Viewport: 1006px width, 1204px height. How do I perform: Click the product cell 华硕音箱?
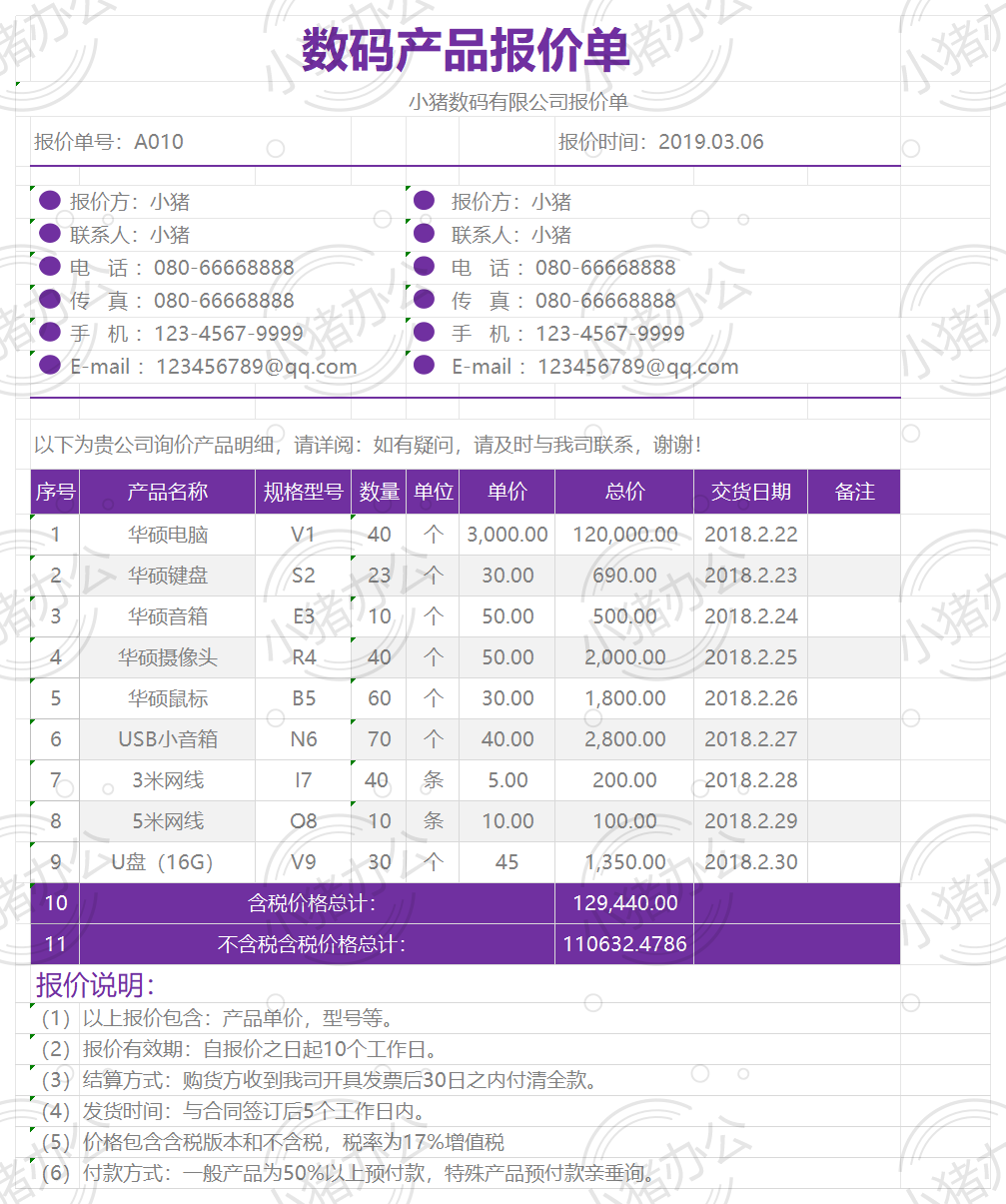pos(168,616)
